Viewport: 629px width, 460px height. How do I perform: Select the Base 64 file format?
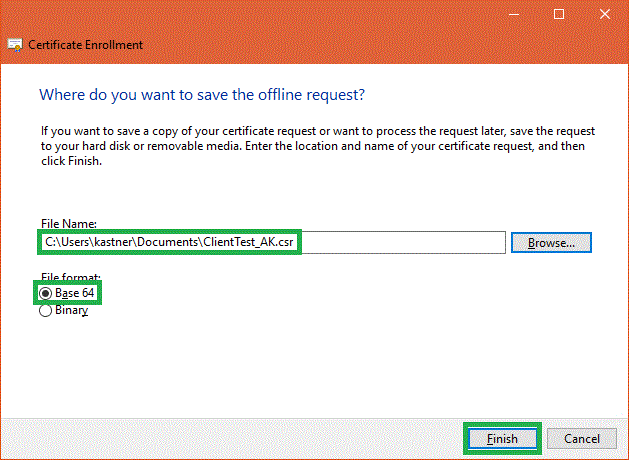click(x=46, y=293)
